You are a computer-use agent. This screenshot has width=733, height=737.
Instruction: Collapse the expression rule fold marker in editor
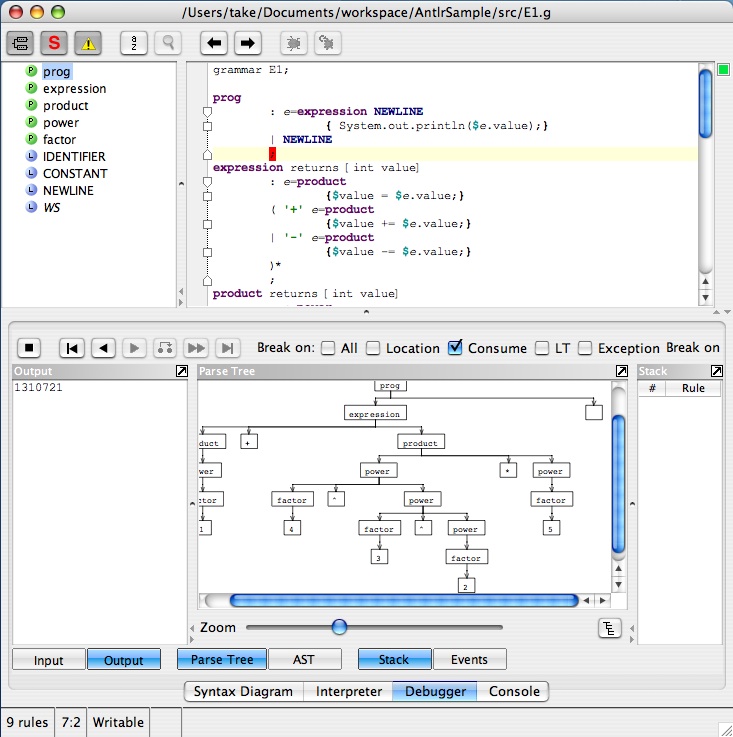(x=207, y=181)
